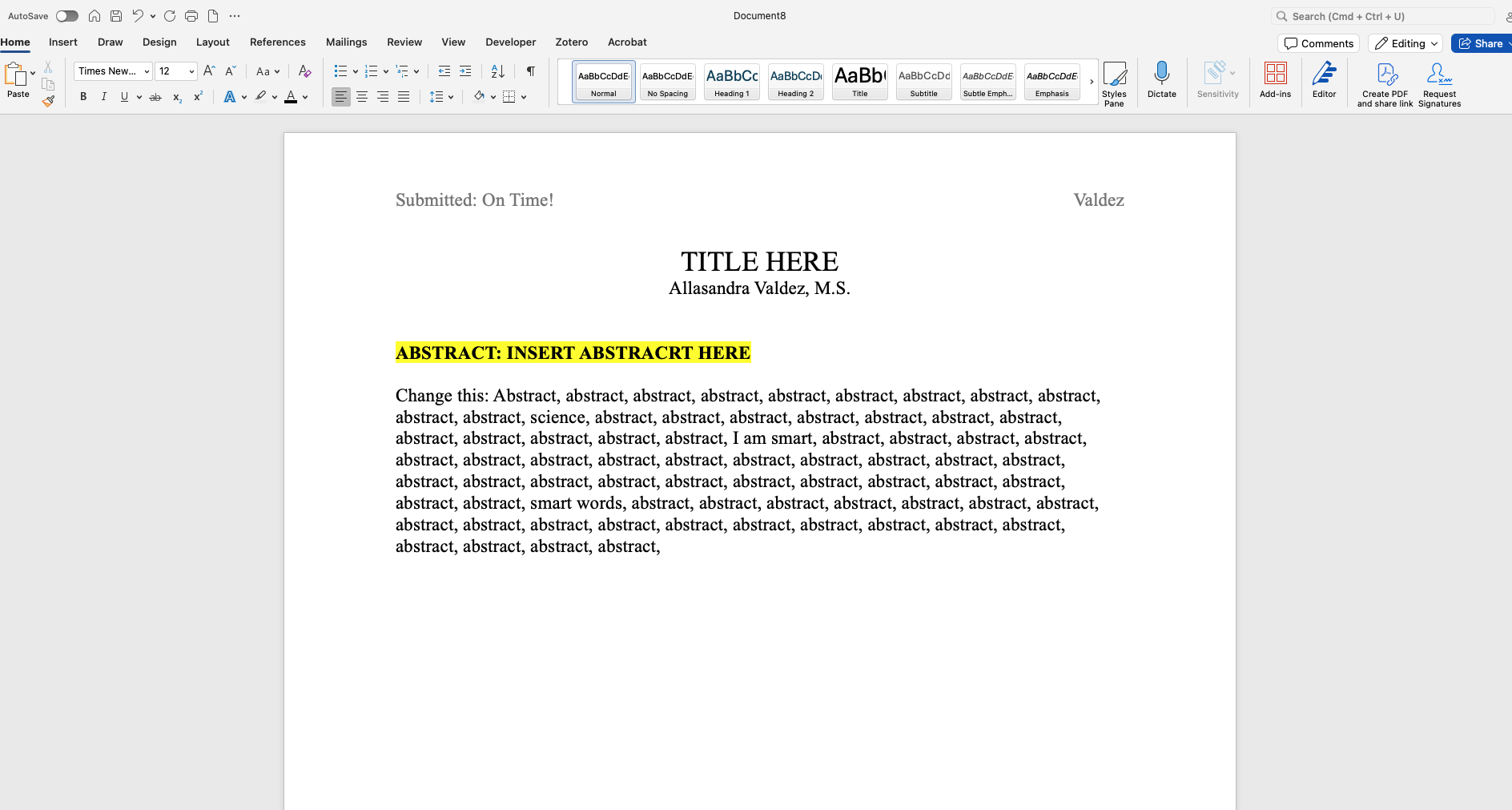Open the font size dropdown
Image resolution: width=1512 pixels, height=810 pixels.
coord(191,71)
